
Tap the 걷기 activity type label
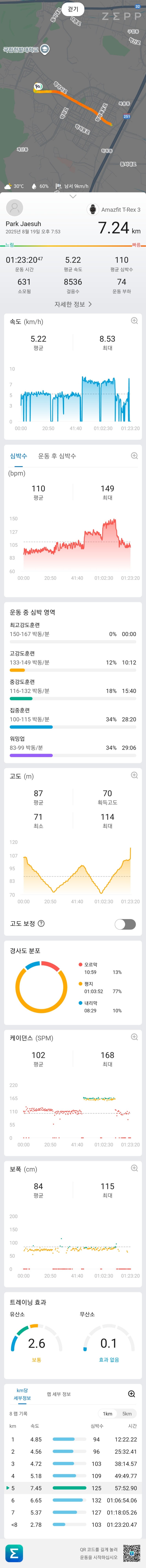pos(73,9)
